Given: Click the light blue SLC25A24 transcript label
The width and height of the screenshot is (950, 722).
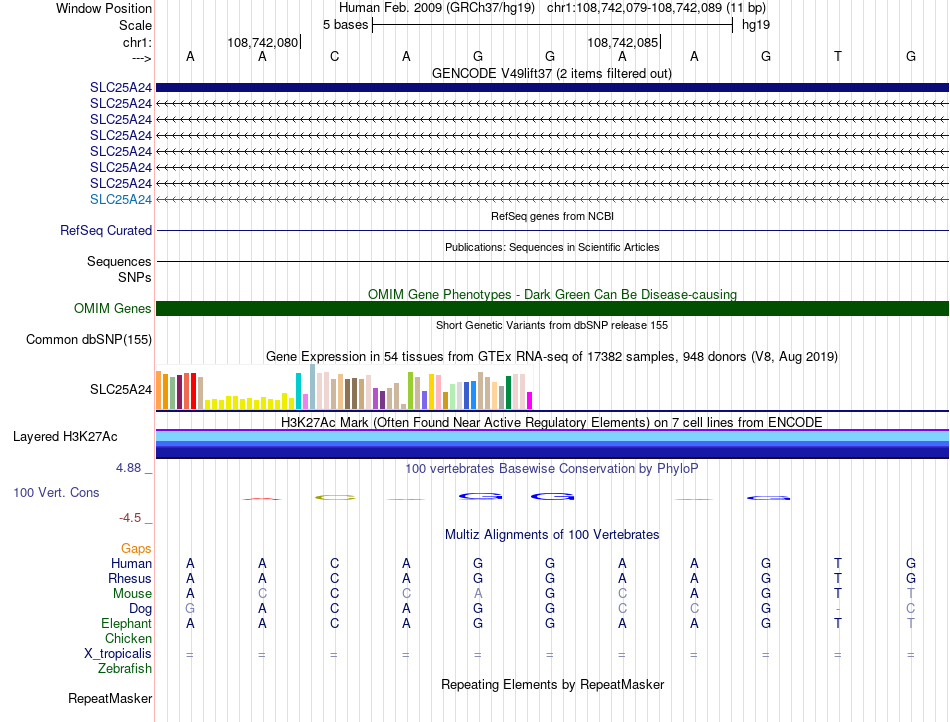Looking at the screenshot, I should click(x=121, y=199).
